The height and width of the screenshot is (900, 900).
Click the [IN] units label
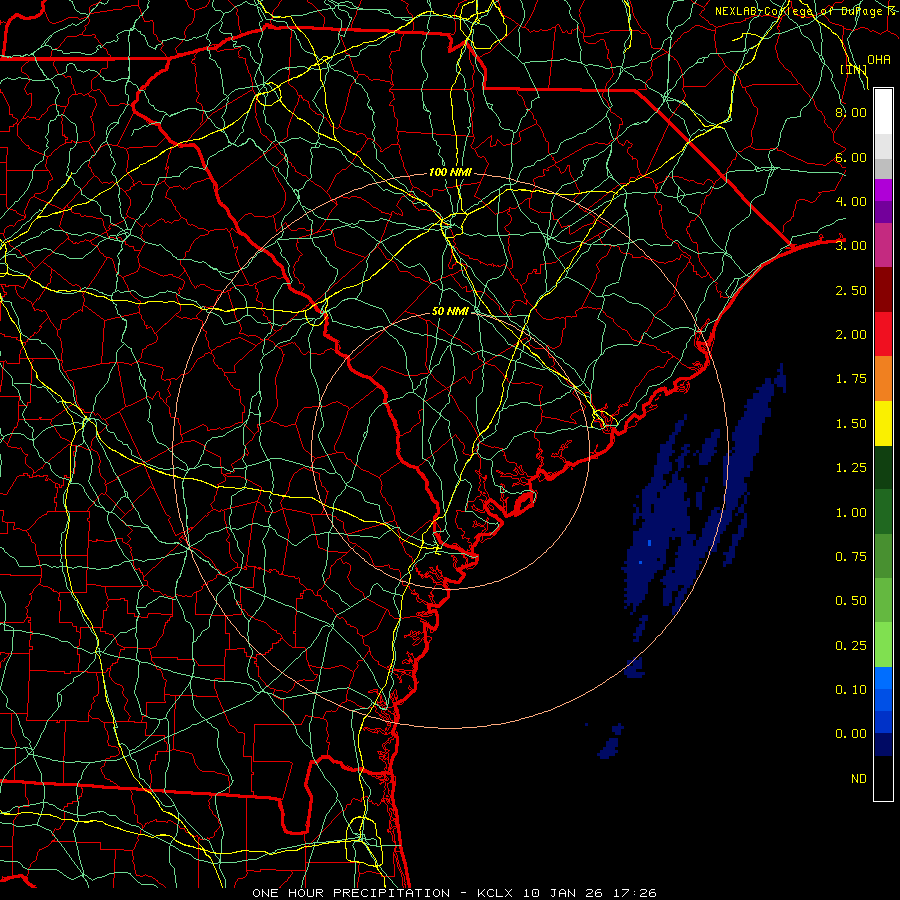pos(853,69)
